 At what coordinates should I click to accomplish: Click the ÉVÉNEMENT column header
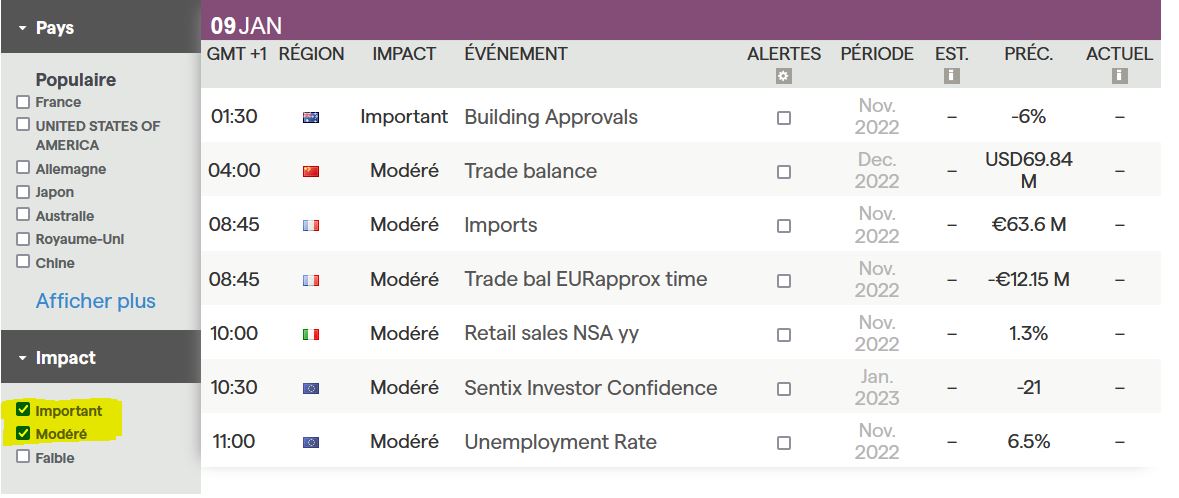(516, 54)
